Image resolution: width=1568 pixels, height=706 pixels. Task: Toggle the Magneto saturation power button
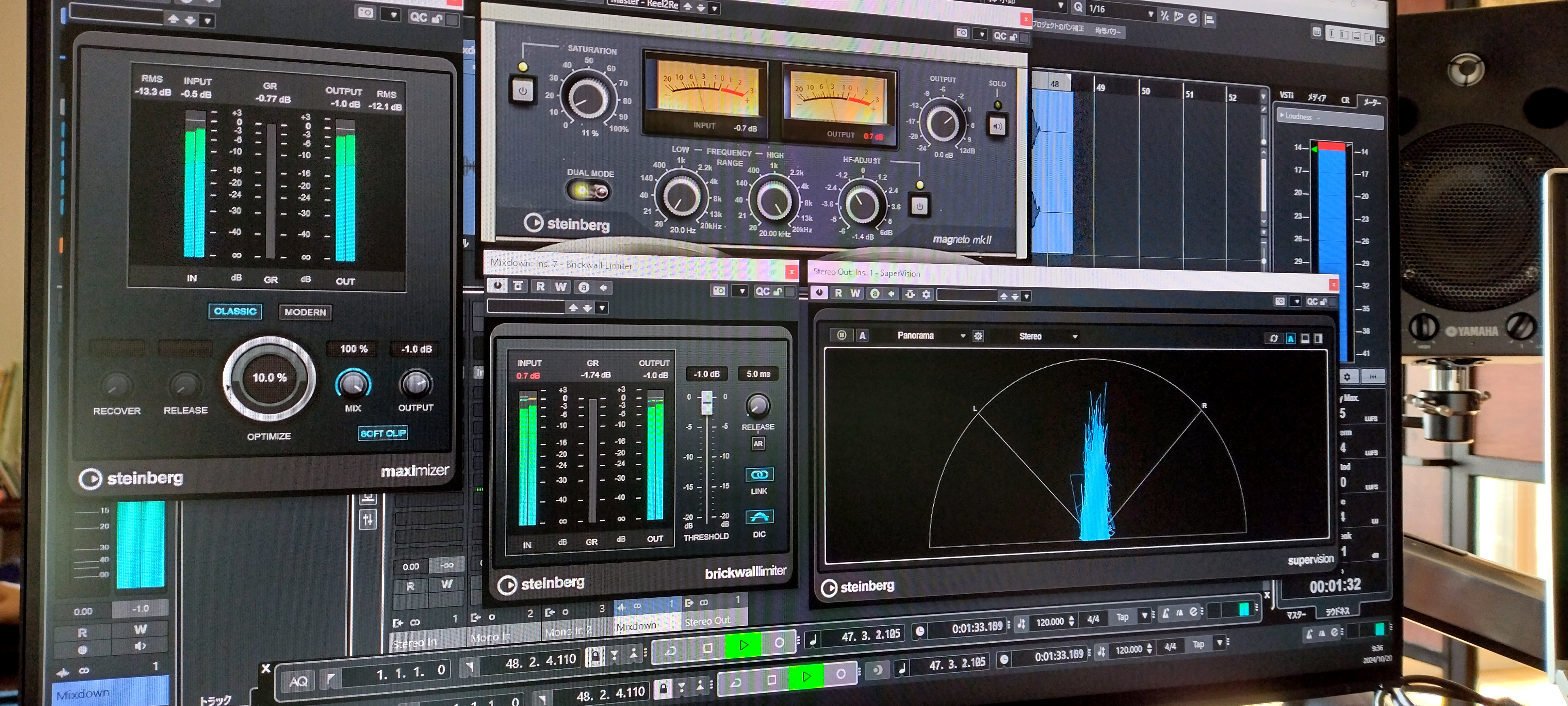522,91
